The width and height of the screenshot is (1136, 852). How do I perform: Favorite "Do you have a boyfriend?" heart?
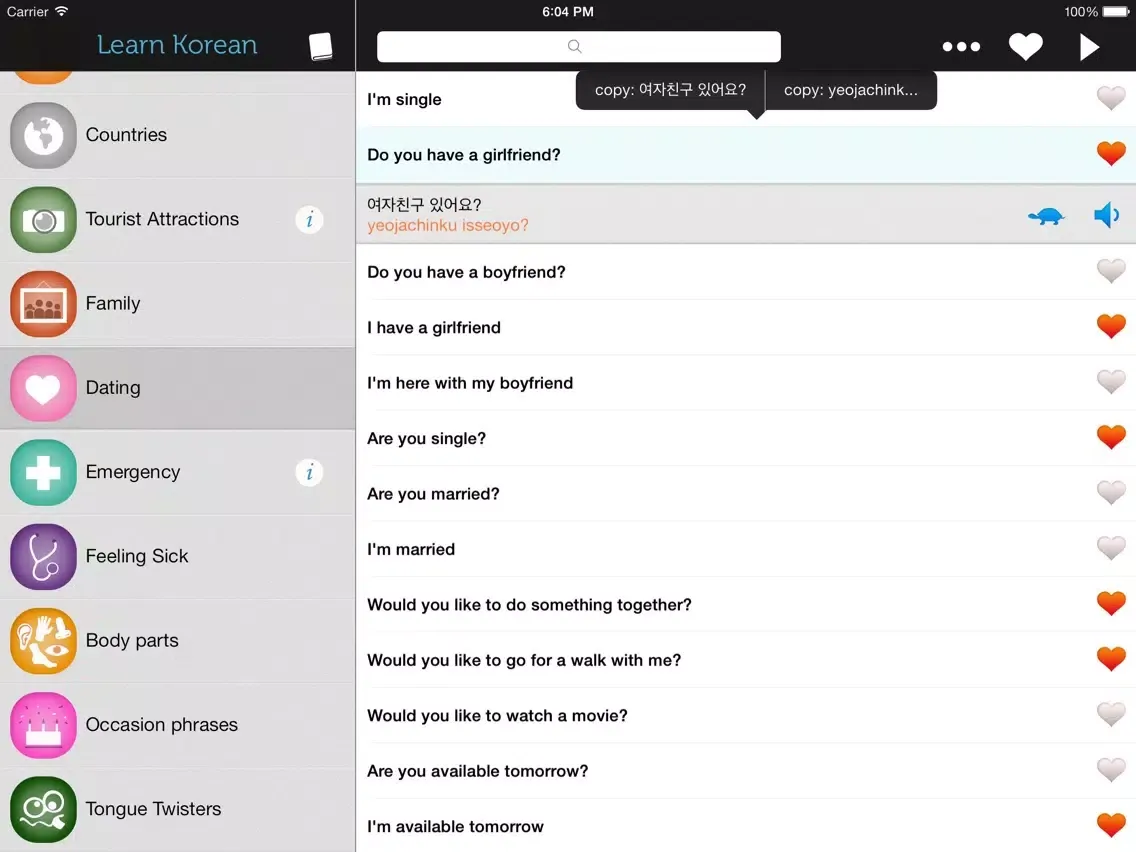tap(1110, 271)
